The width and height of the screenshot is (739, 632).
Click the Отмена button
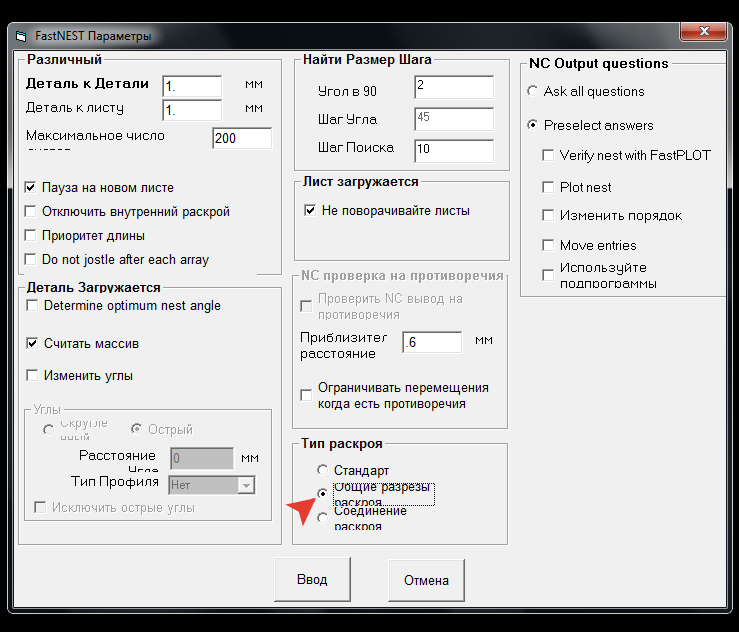coord(426,580)
